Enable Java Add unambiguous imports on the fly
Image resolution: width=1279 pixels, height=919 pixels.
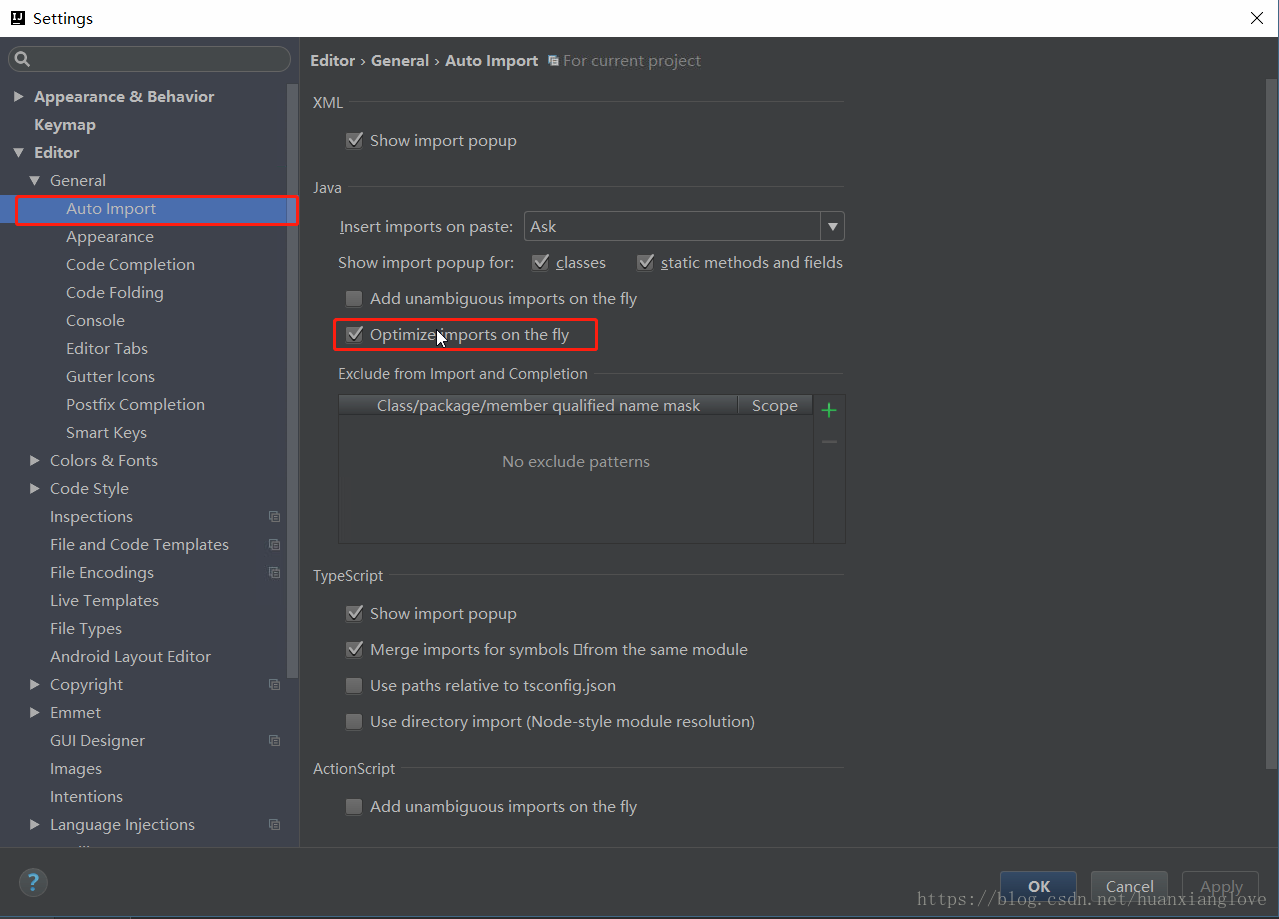click(x=354, y=299)
